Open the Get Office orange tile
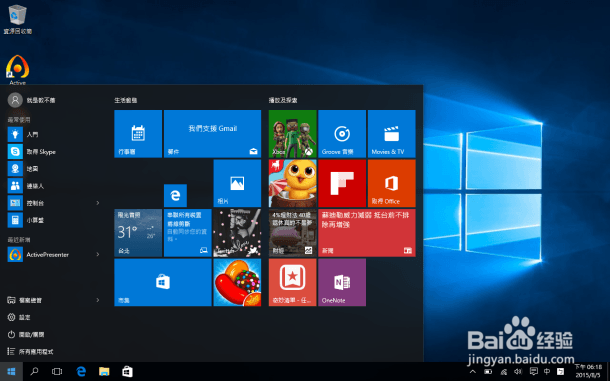The image size is (610, 381). tap(391, 183)
